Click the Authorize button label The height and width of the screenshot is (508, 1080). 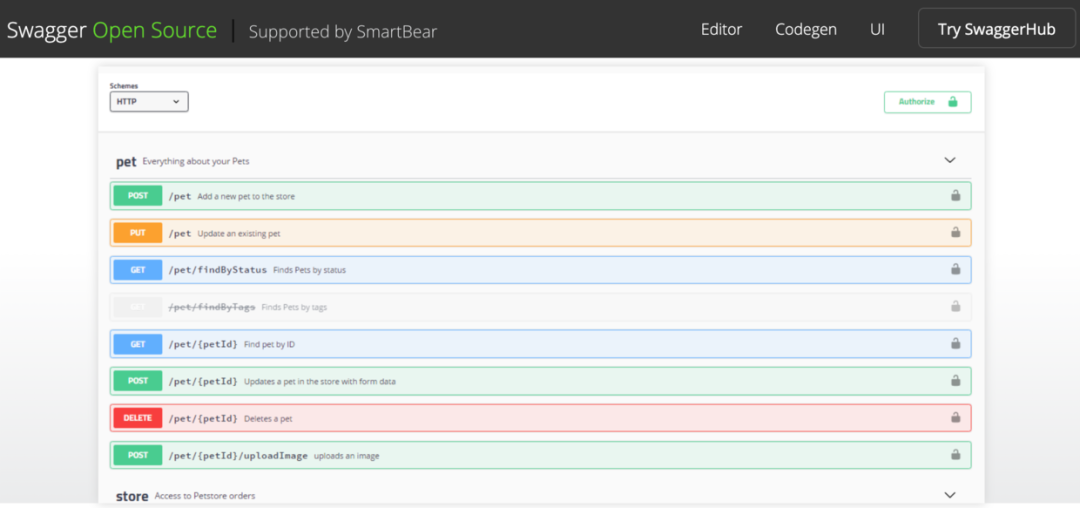click(x=917, y=102)
